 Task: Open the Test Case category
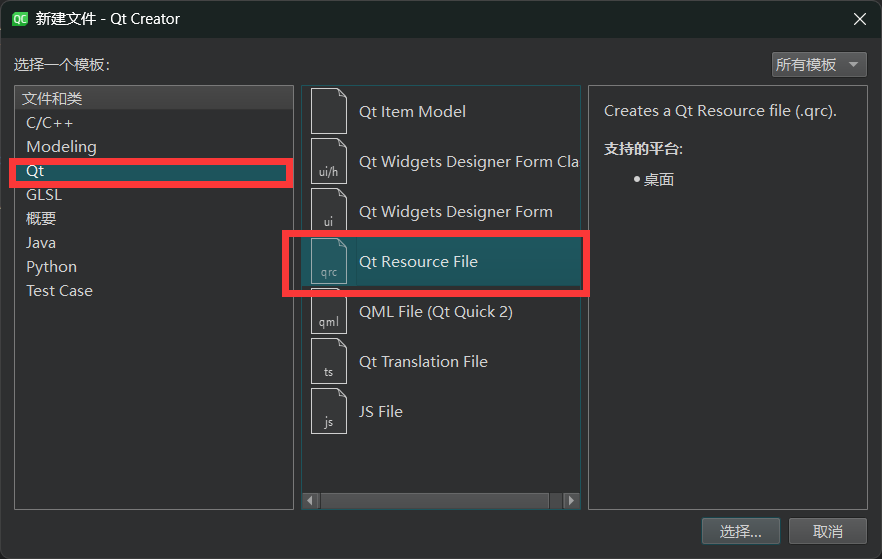(59, 291)
